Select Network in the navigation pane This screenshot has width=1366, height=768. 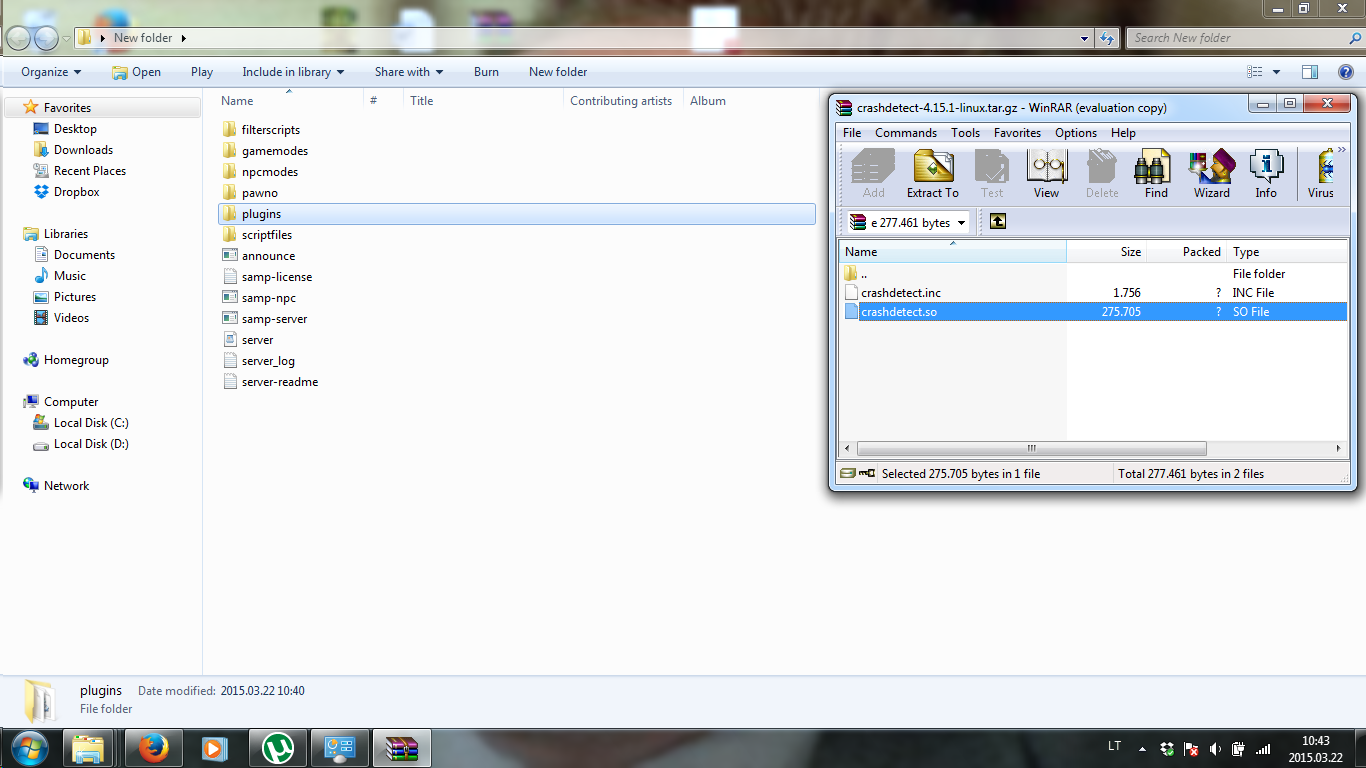click(x=66, y=486)
